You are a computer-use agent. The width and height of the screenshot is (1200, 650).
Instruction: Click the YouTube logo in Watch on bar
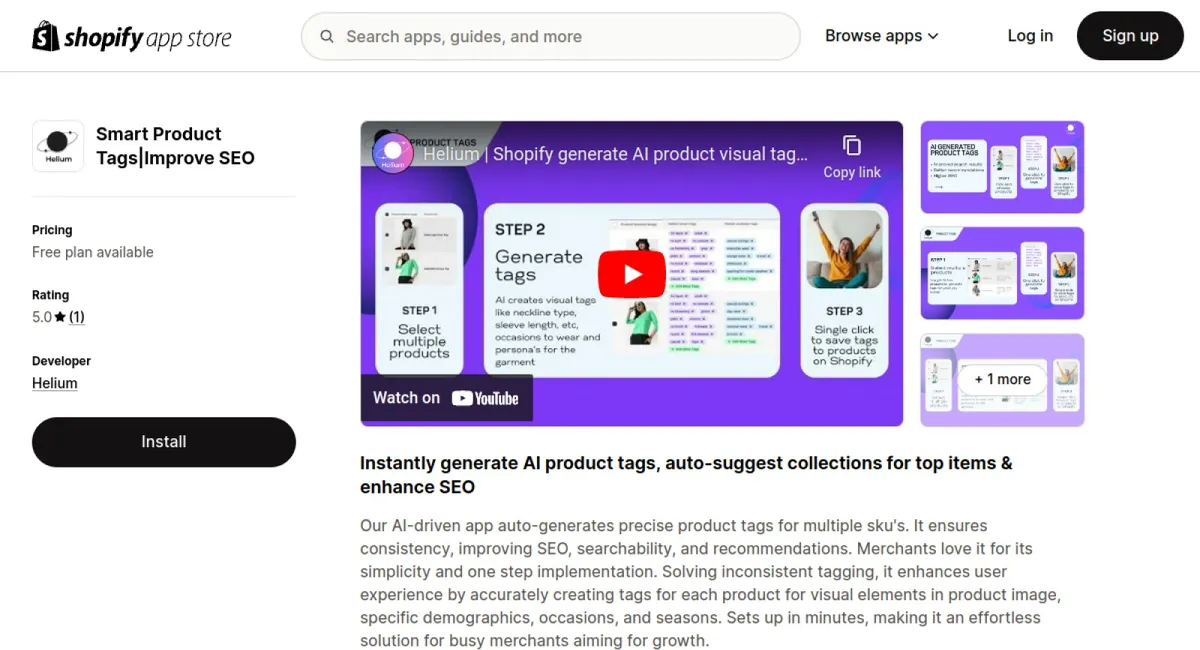coord(485,398)
